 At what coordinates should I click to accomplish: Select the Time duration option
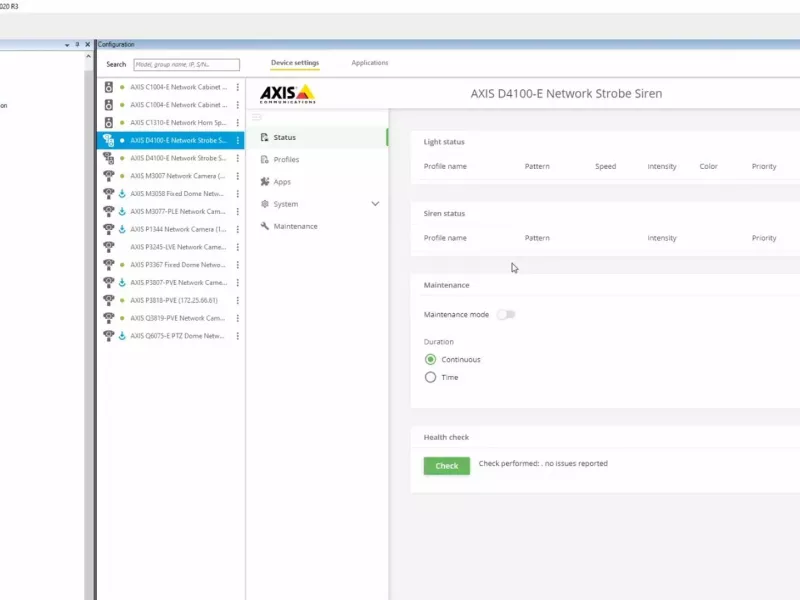[431, 377]
